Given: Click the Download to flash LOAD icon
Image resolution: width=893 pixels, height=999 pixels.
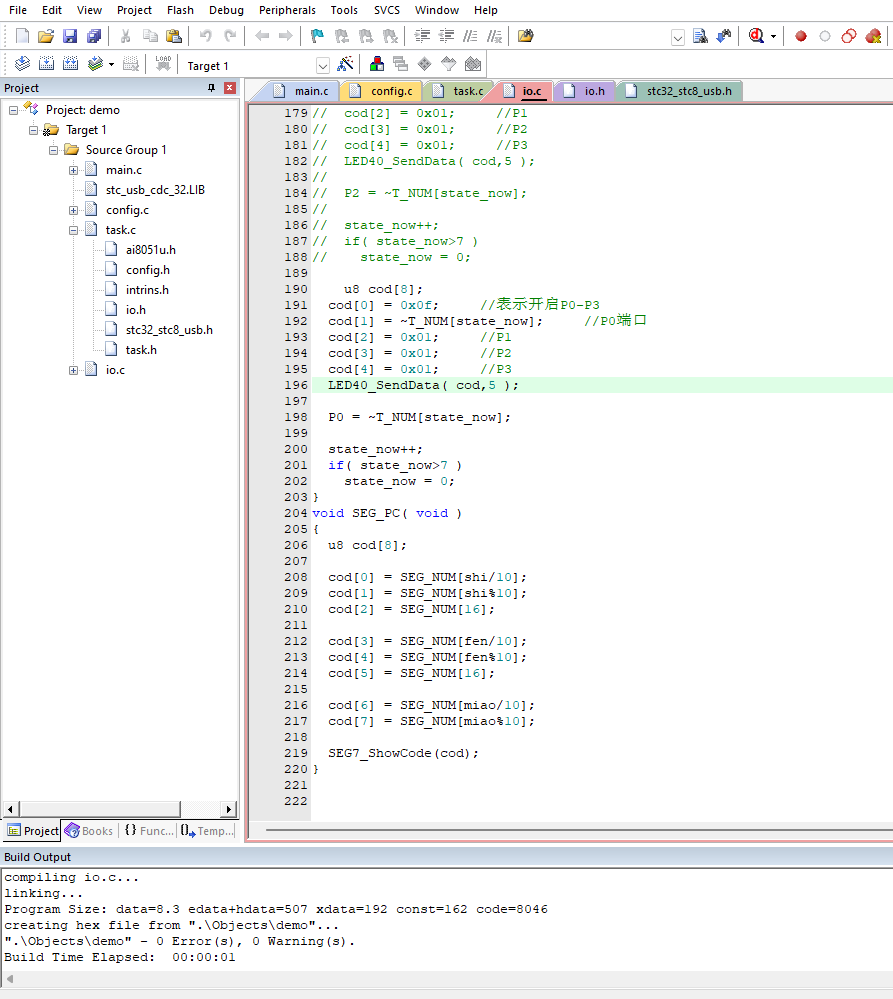Looking at the screenshot, I should (163, 64).
